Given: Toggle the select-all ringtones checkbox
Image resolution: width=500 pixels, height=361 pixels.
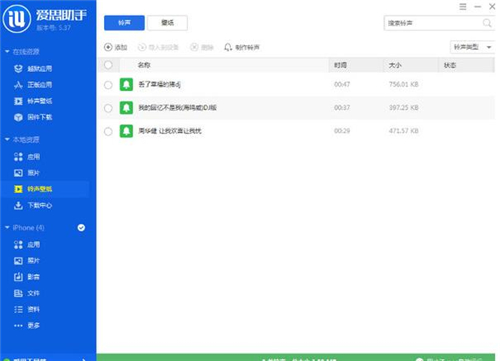Looking at the screenshot, I should click(108, 65).
